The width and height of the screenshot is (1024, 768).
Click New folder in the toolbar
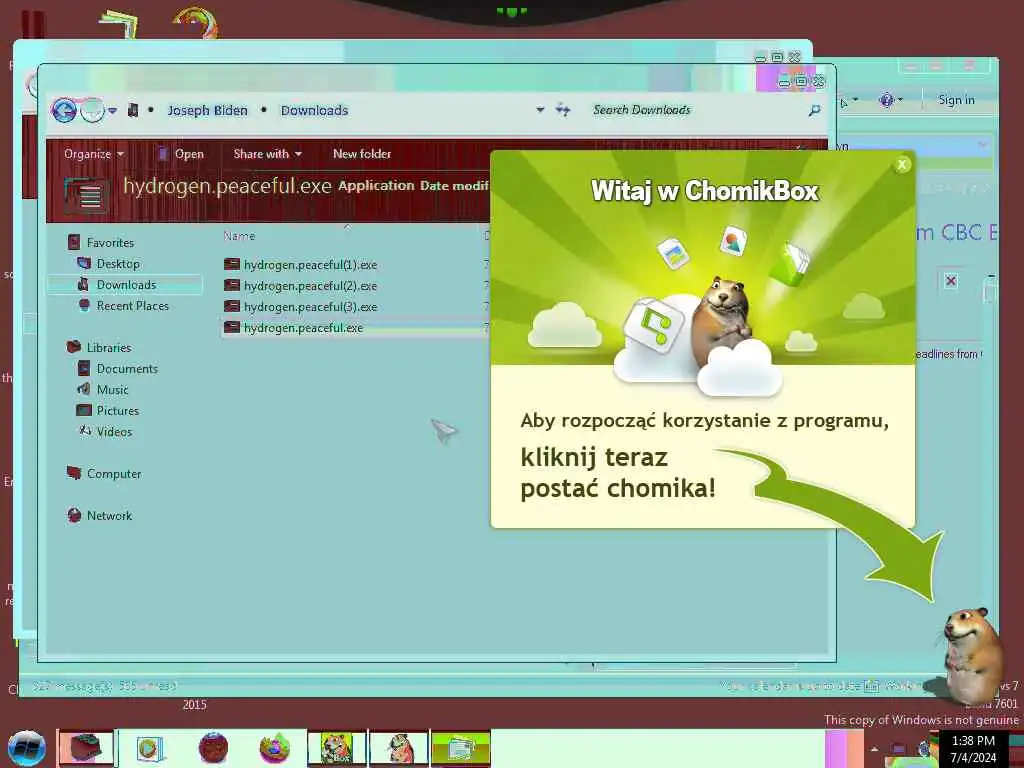click(x=362, y=154)
